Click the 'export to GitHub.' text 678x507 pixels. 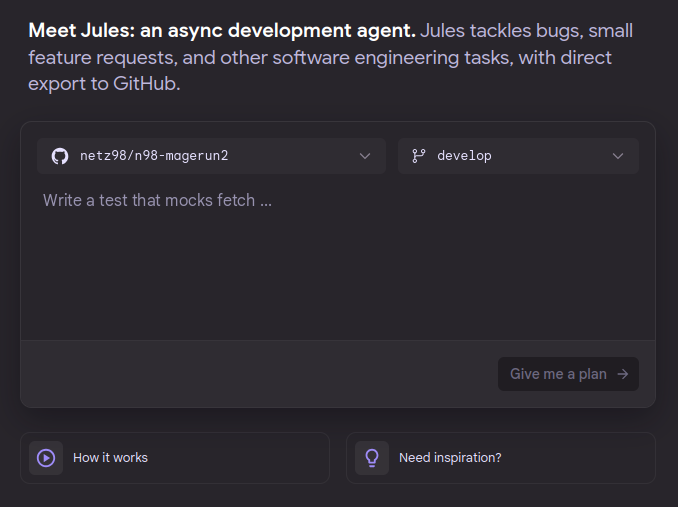tap(104, 84)
